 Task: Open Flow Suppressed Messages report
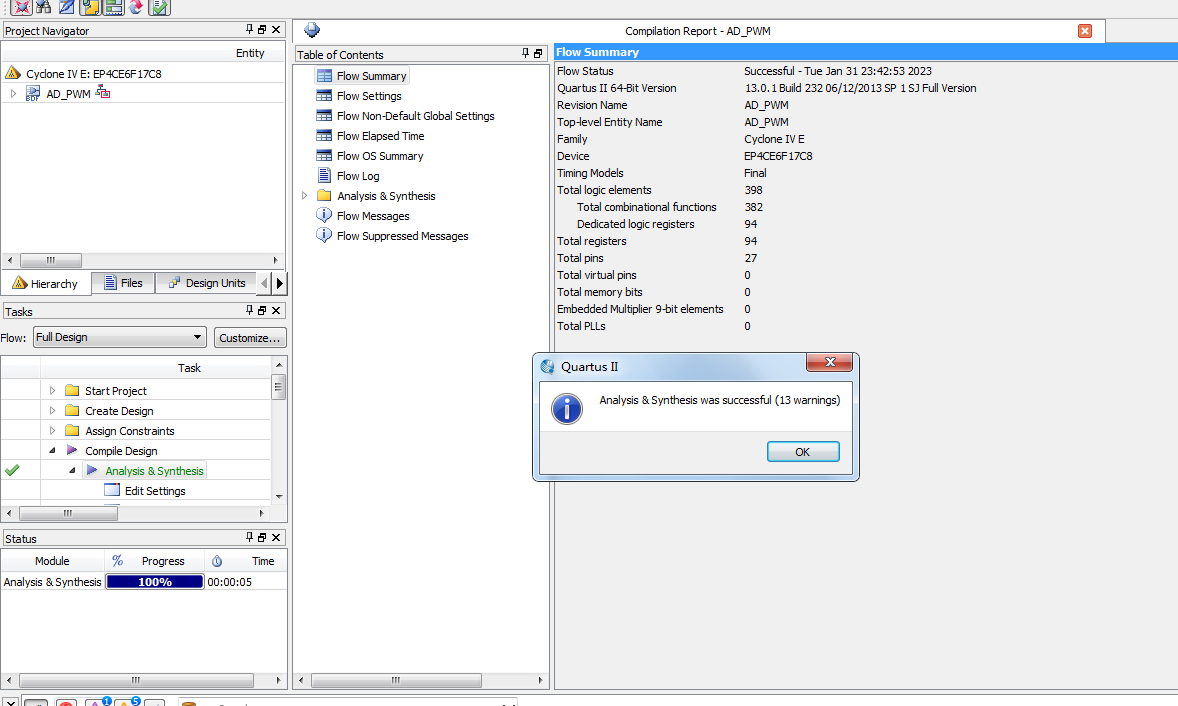pos(402,236)
